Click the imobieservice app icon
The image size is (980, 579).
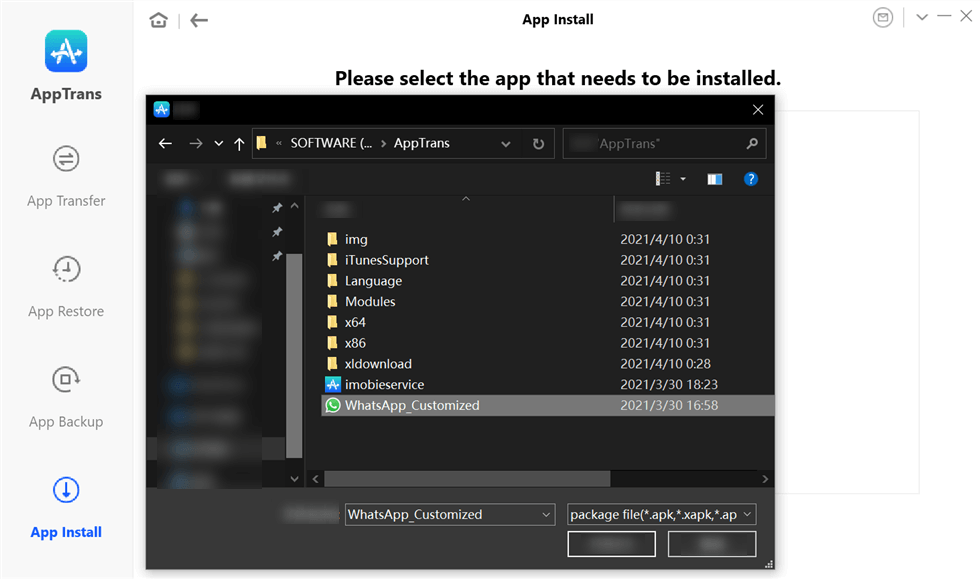point(332,384)
